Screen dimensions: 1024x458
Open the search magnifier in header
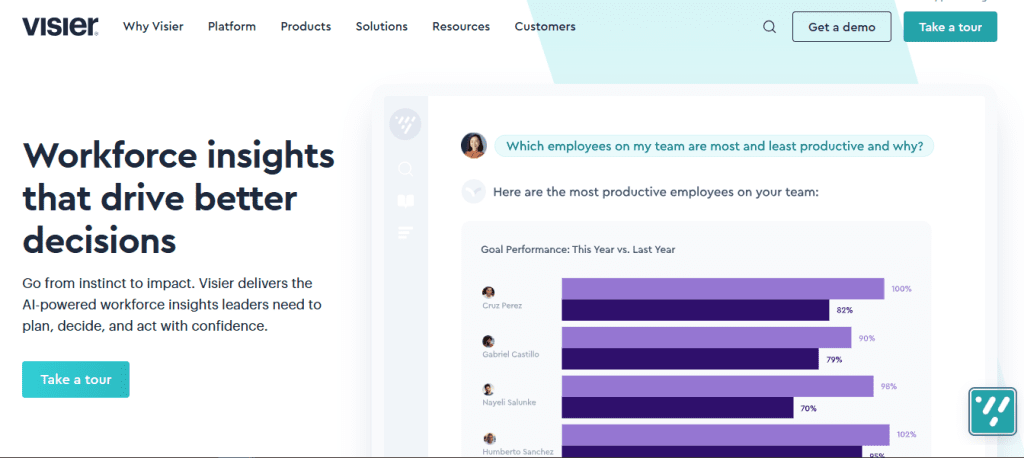[769, 27]
